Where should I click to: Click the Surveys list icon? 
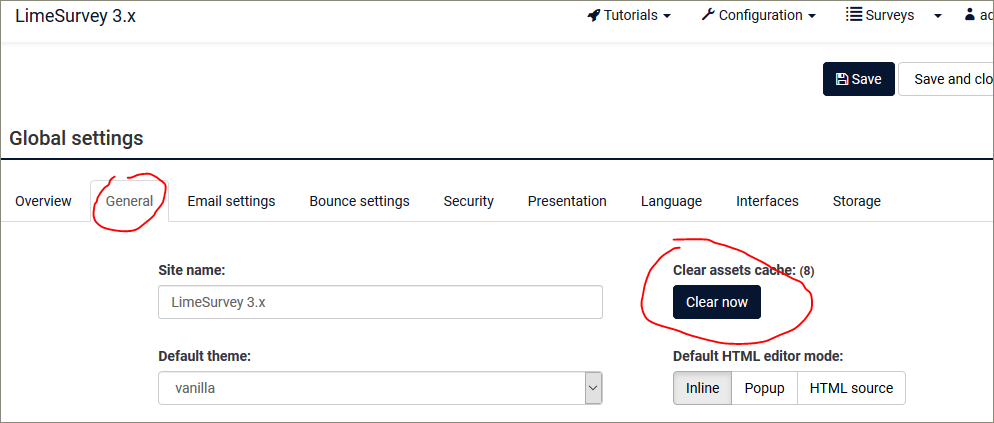[x=854, y=15]
